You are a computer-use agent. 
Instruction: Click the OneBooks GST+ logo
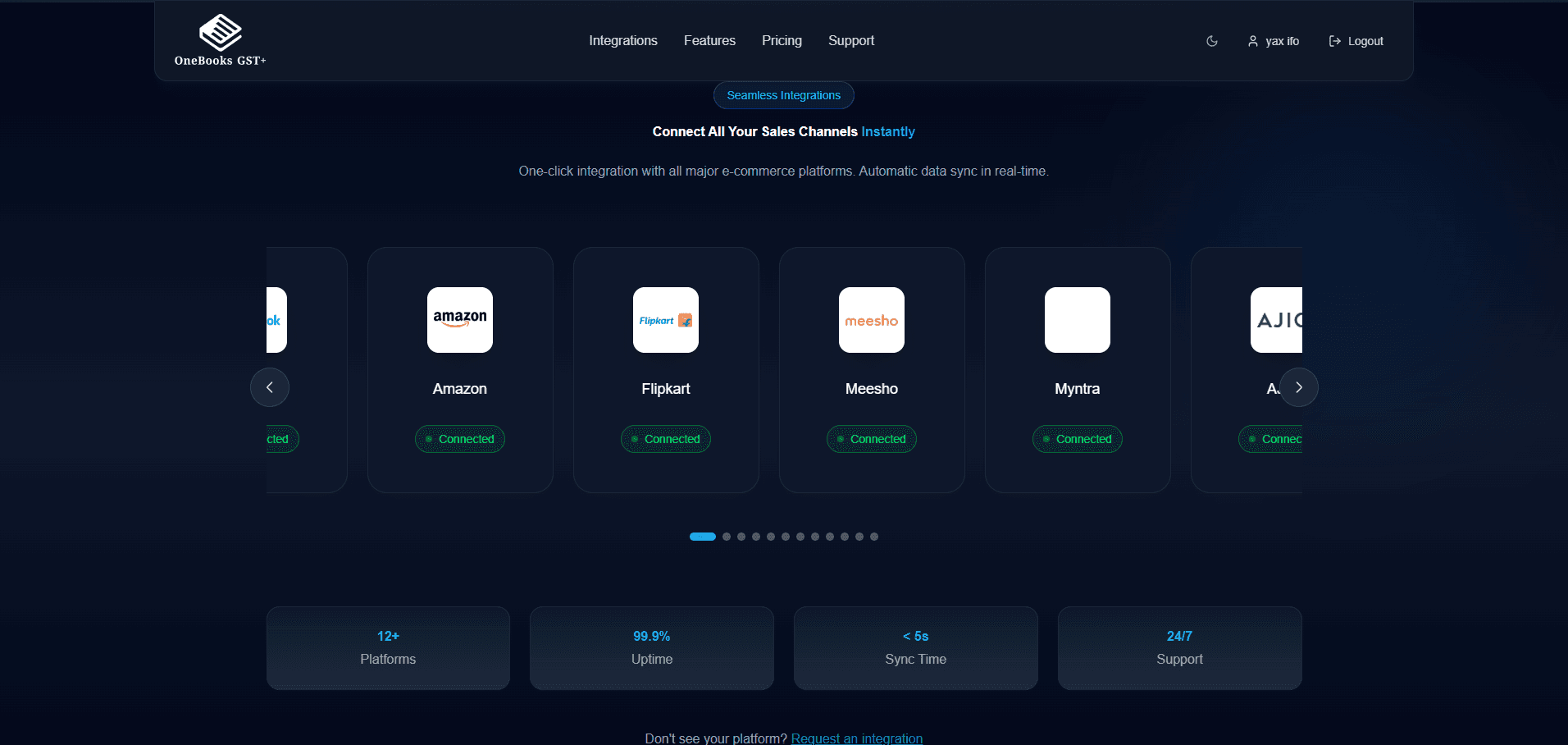220,40
